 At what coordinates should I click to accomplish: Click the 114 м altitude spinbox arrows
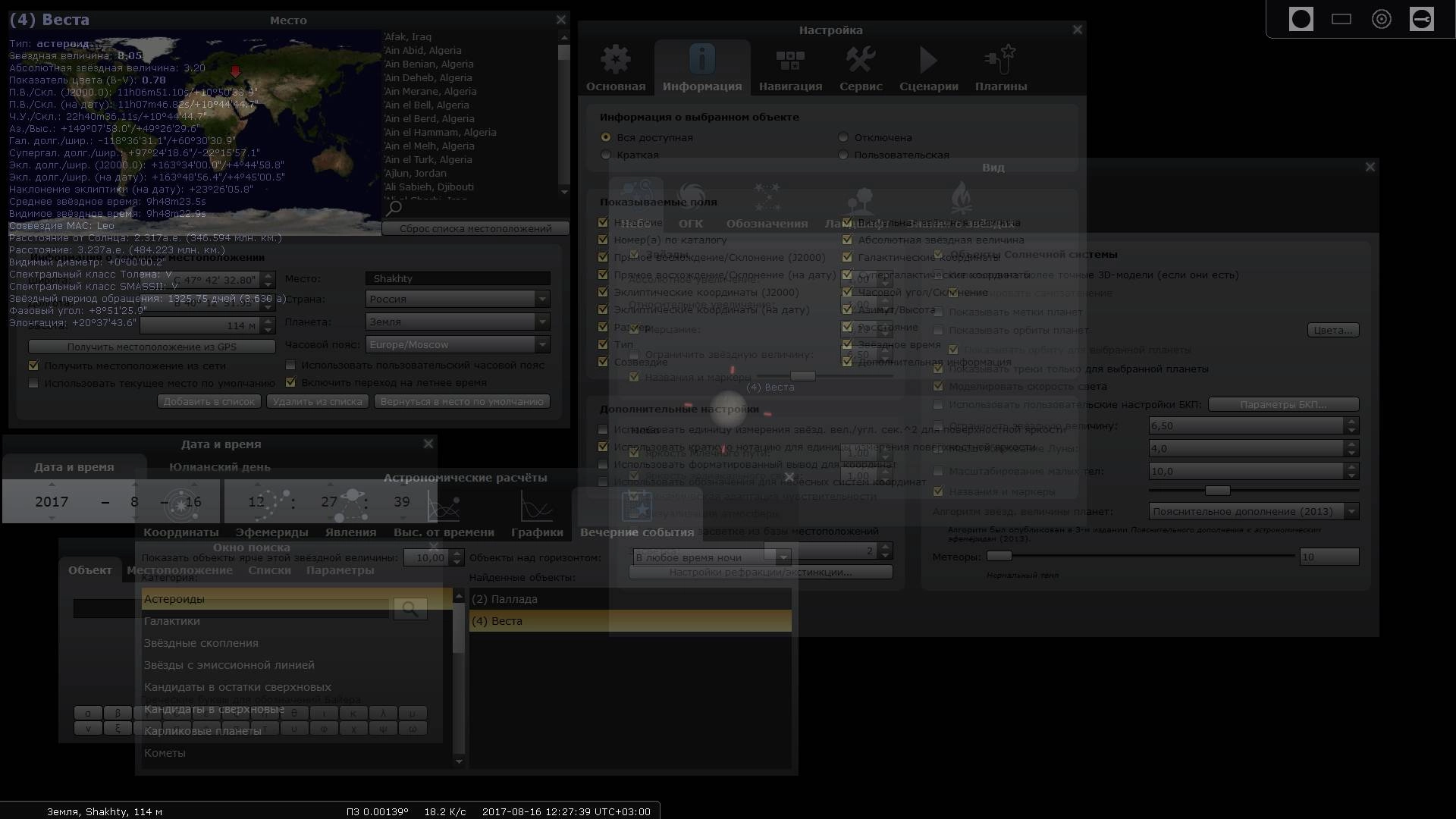pos(268,325)
